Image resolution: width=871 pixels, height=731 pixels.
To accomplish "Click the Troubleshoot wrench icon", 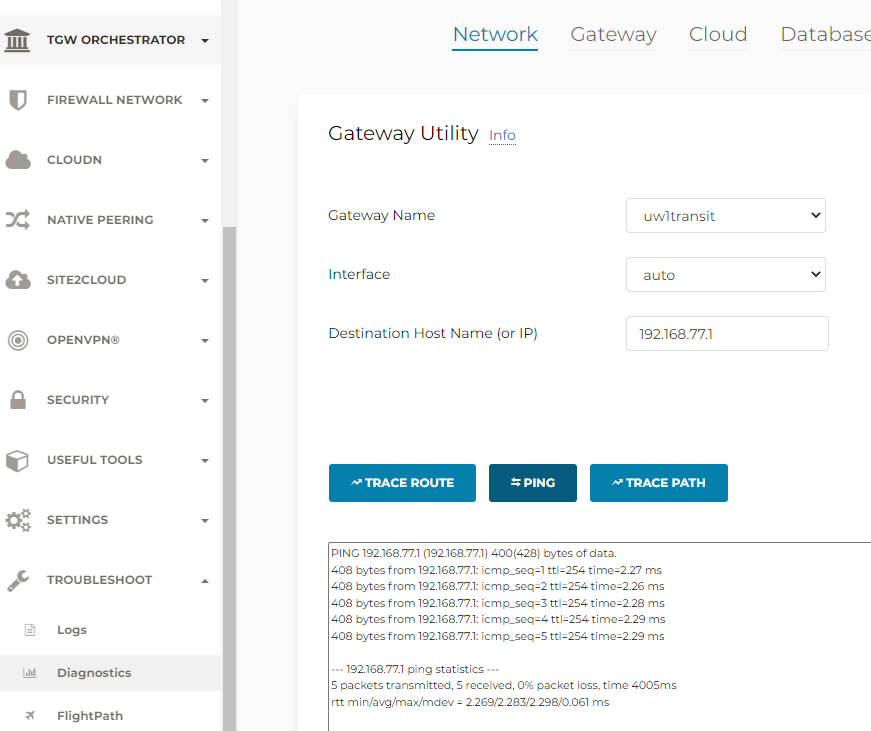I will [18, 580].
